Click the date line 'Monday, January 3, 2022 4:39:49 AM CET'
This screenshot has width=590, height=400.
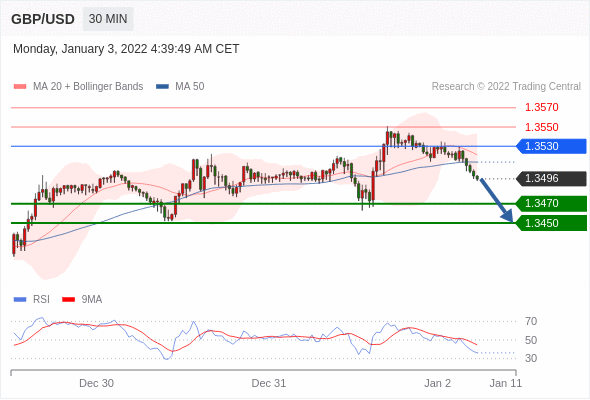[x=126, y=49]
